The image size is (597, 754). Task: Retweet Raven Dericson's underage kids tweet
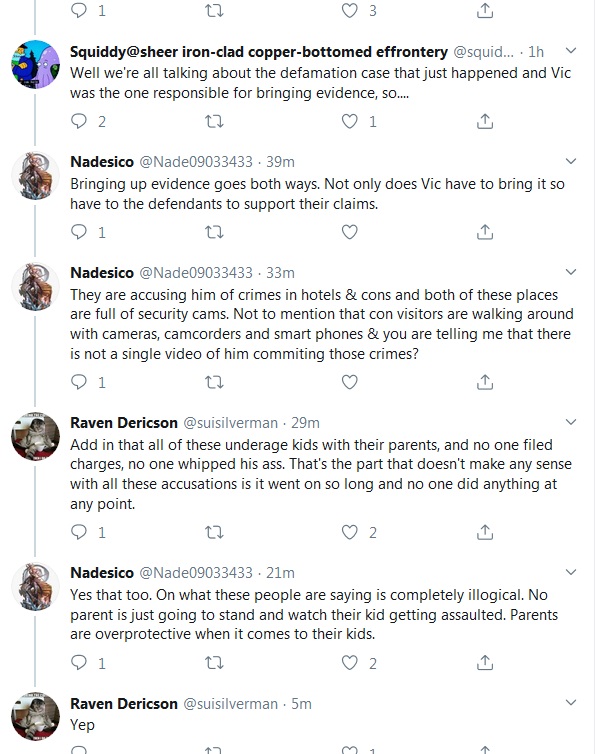[214, 532]
